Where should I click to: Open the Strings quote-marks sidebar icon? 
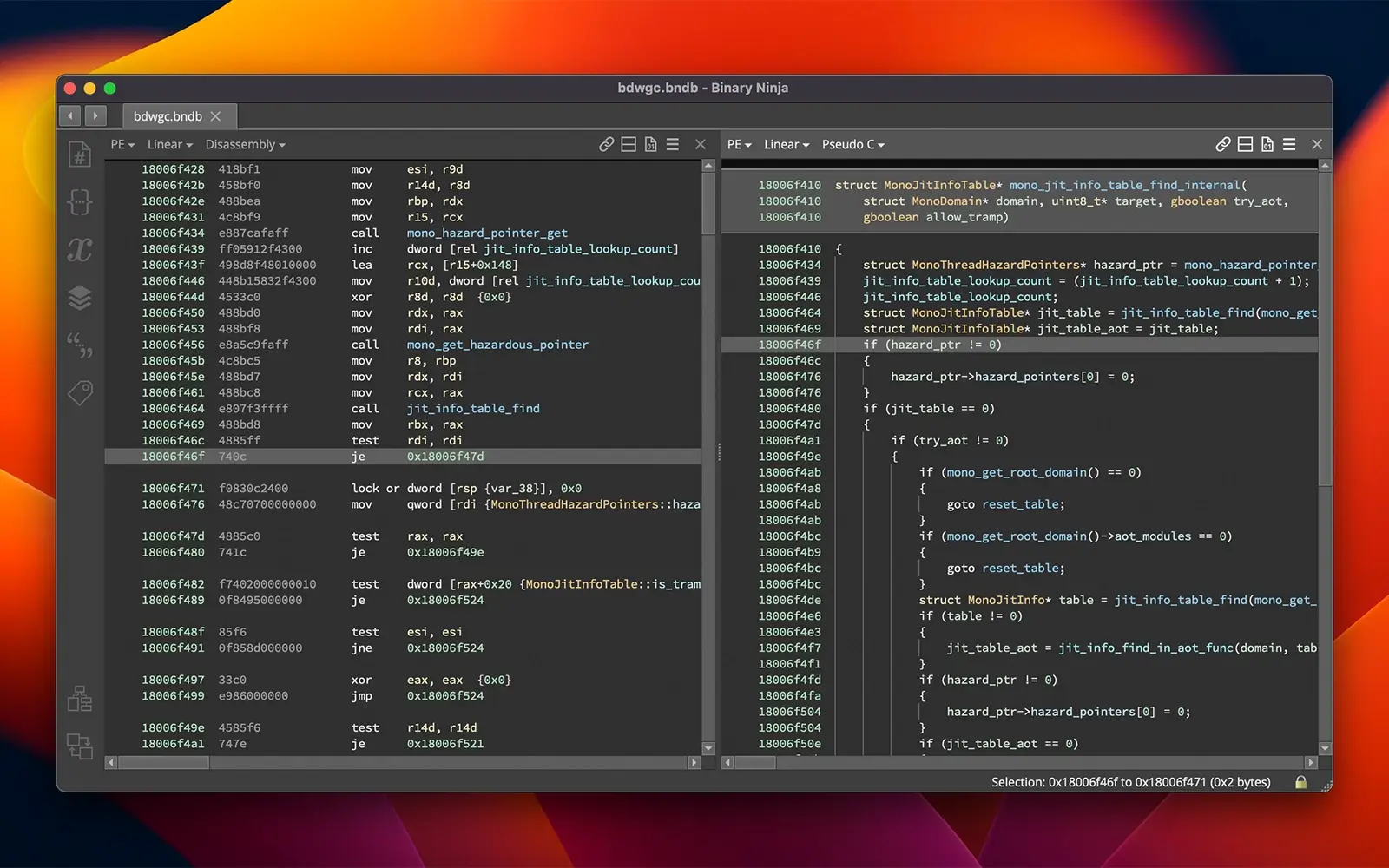(x=80, y=345)
